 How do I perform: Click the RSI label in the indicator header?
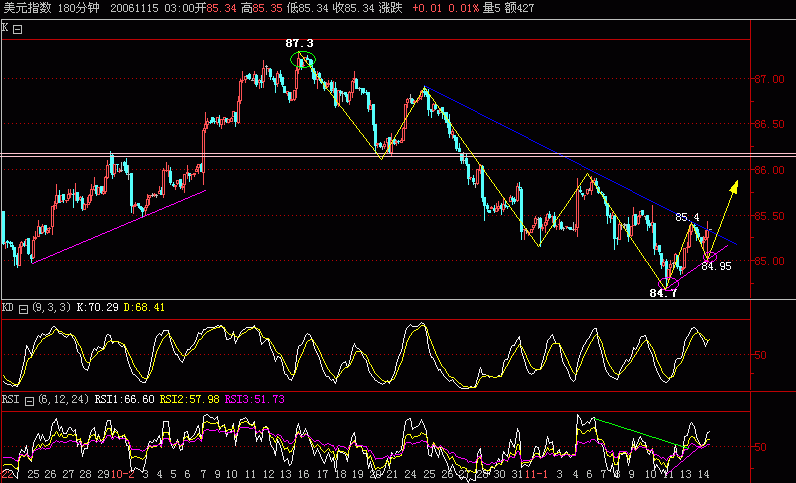[x=11, y=400]
